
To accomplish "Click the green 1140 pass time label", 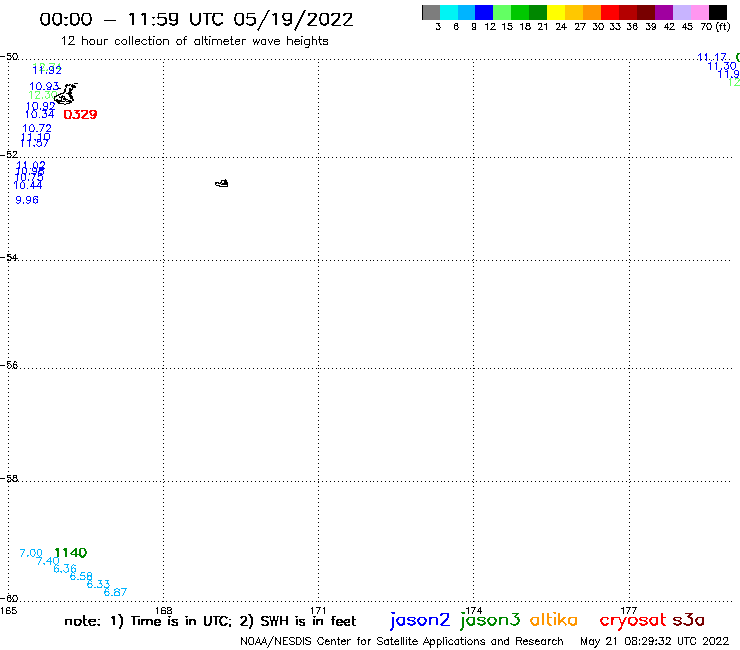I will [x=71, y=553].
